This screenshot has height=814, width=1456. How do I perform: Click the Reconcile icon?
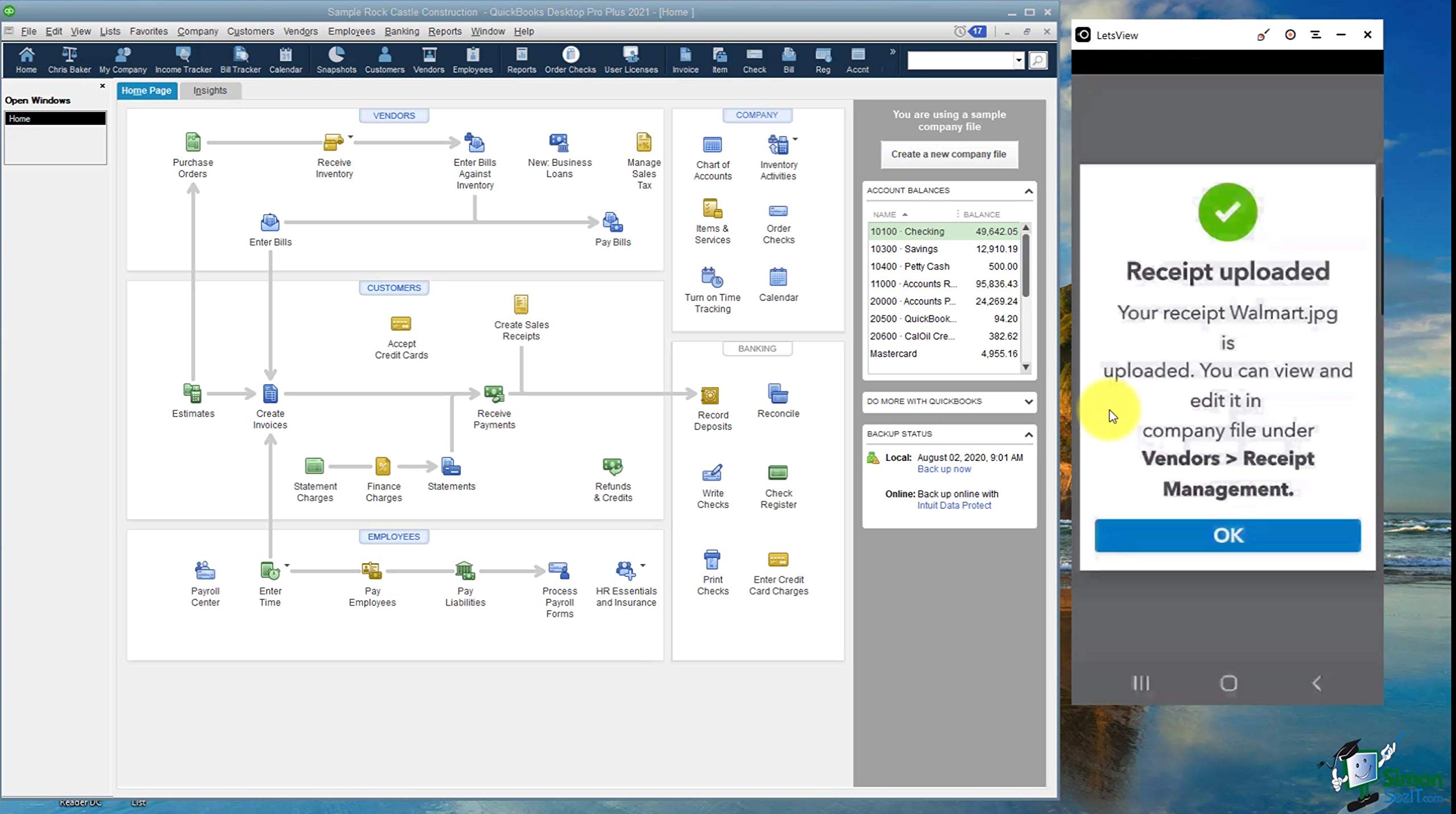click(x=778, y=393)
